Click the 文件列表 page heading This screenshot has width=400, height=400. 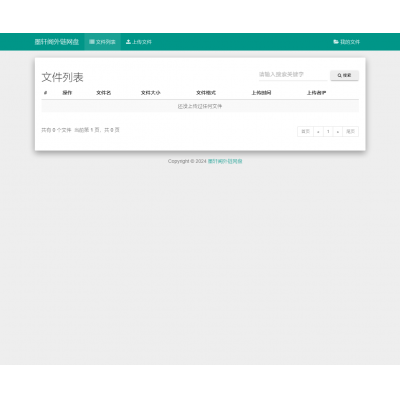(62, 77)
